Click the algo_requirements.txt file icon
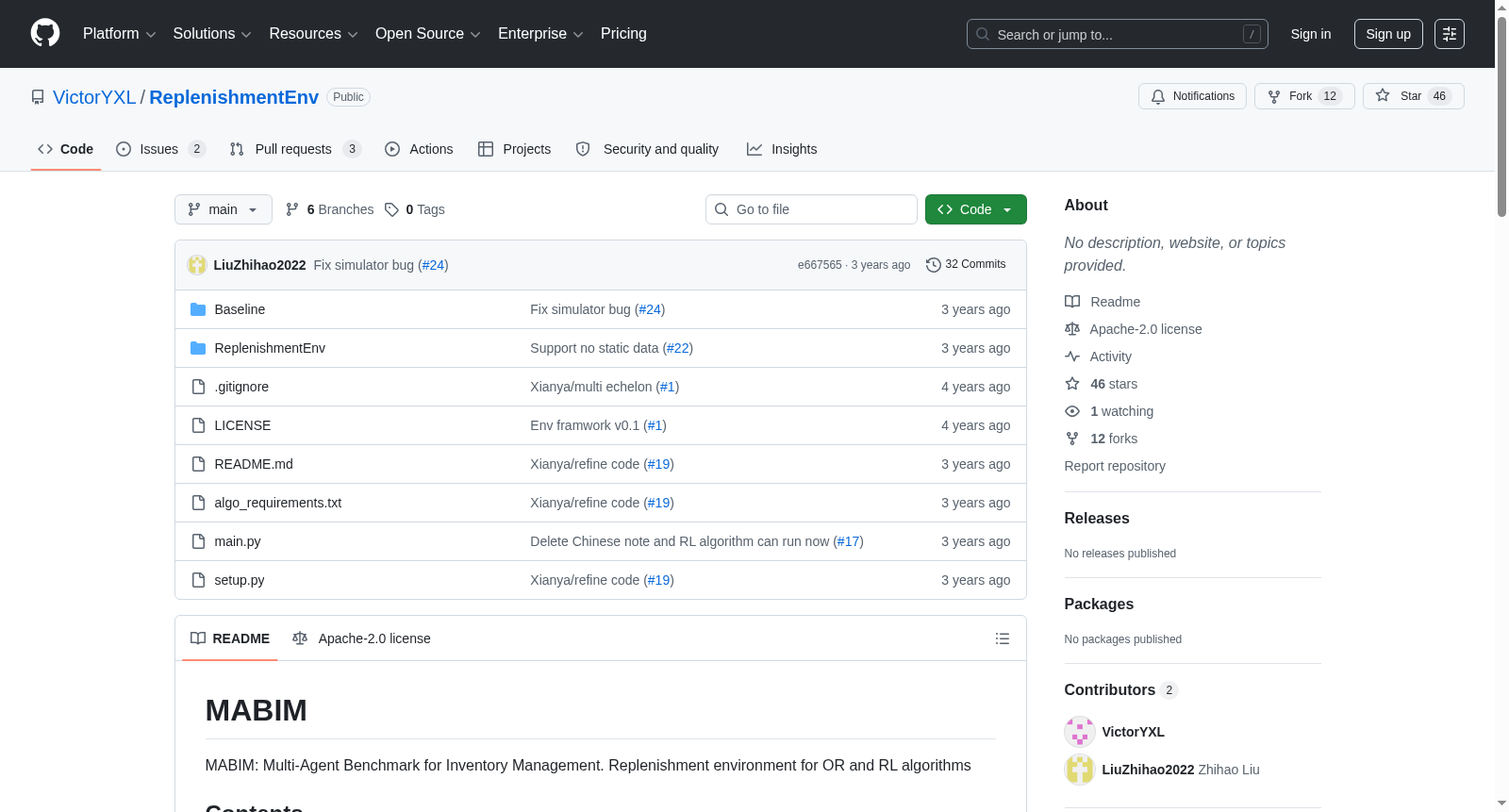 pos(198,503)
